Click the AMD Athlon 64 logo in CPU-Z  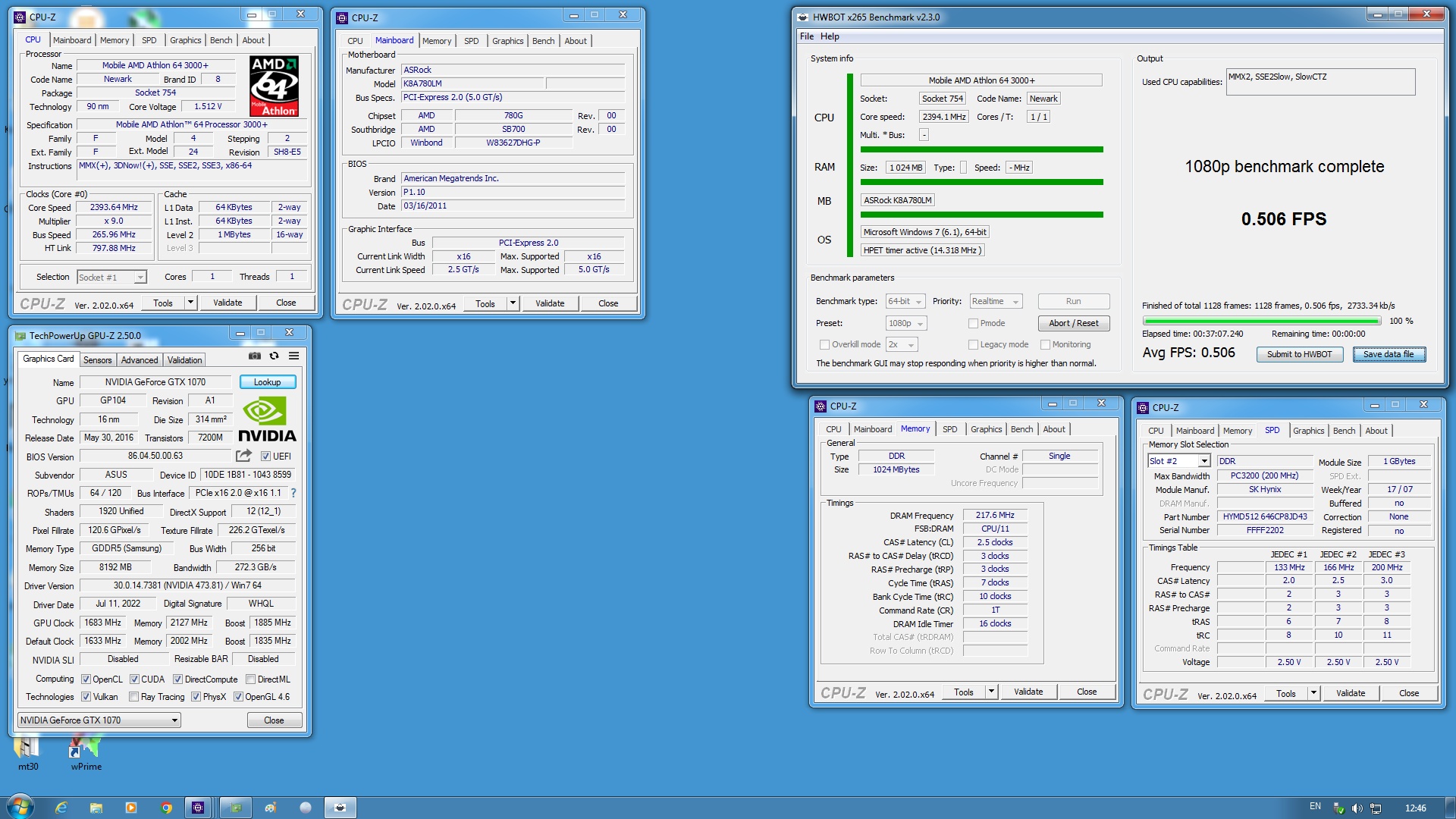[x=275, y=86]
